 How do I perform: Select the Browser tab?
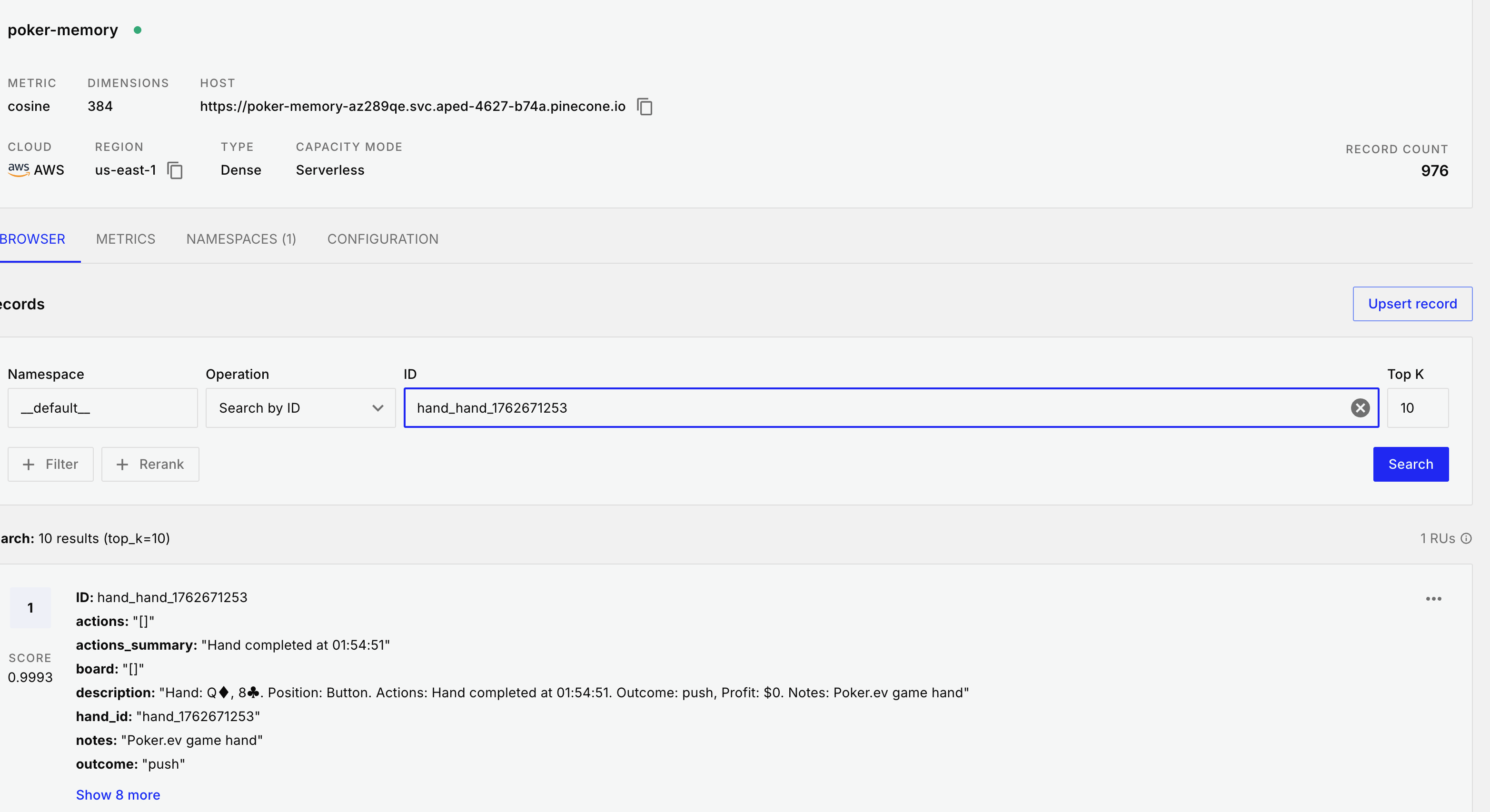(x=33, y=239)
